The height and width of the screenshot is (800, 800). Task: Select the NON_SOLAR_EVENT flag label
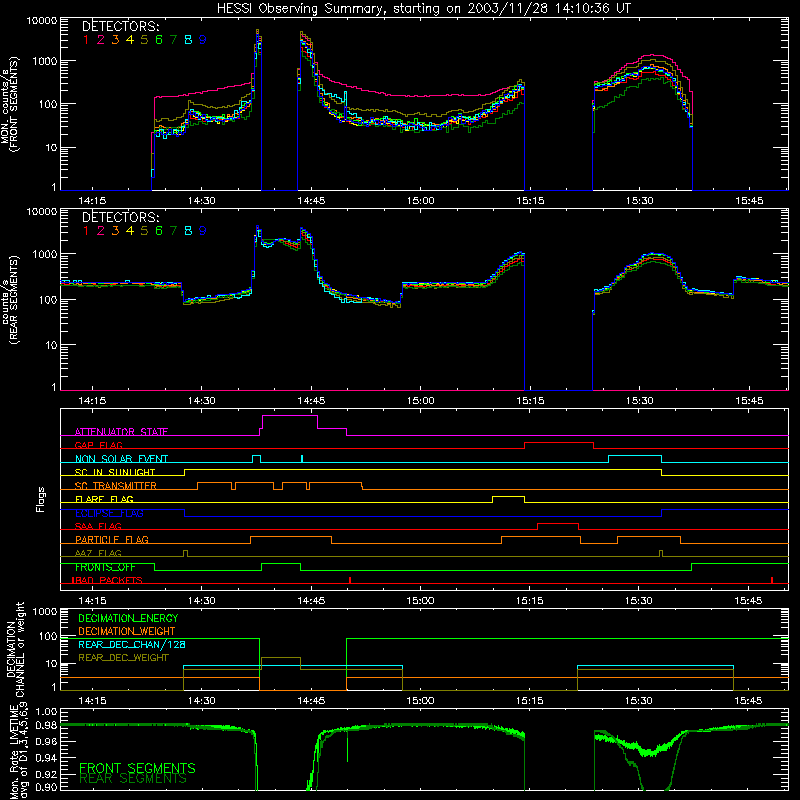point(121,459)
